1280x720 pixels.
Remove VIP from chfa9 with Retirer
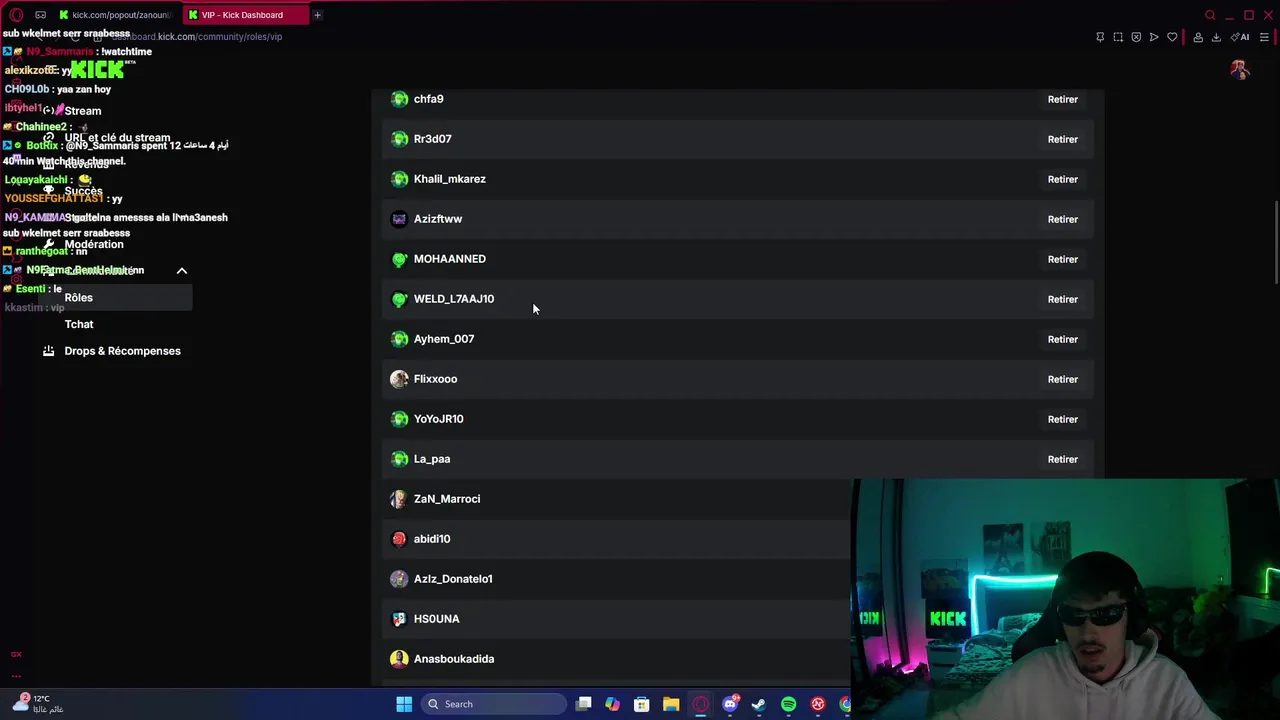pyautogui.click(x=1062, y=99)
